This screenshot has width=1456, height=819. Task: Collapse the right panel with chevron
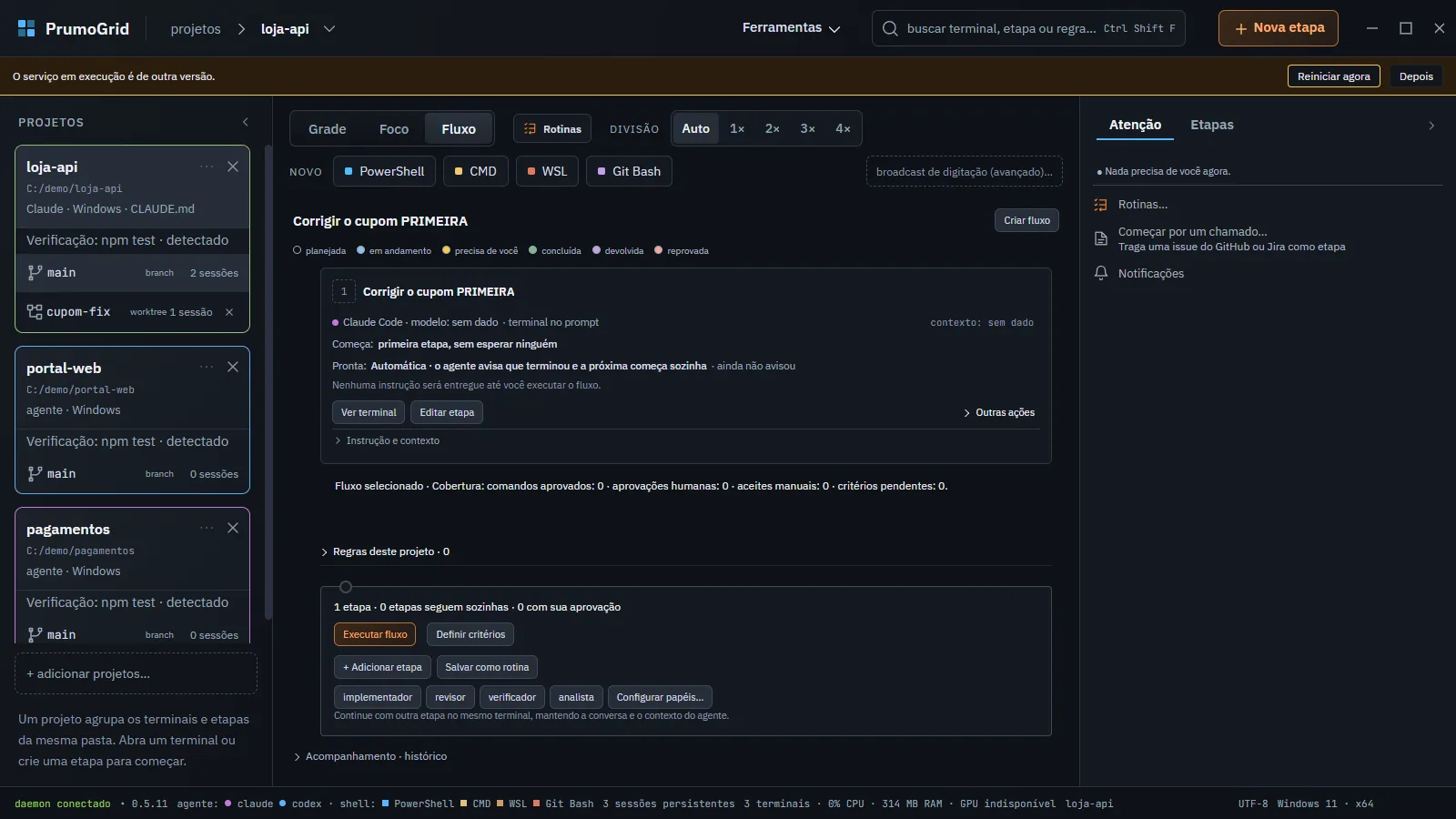[x=1431, y=126]
